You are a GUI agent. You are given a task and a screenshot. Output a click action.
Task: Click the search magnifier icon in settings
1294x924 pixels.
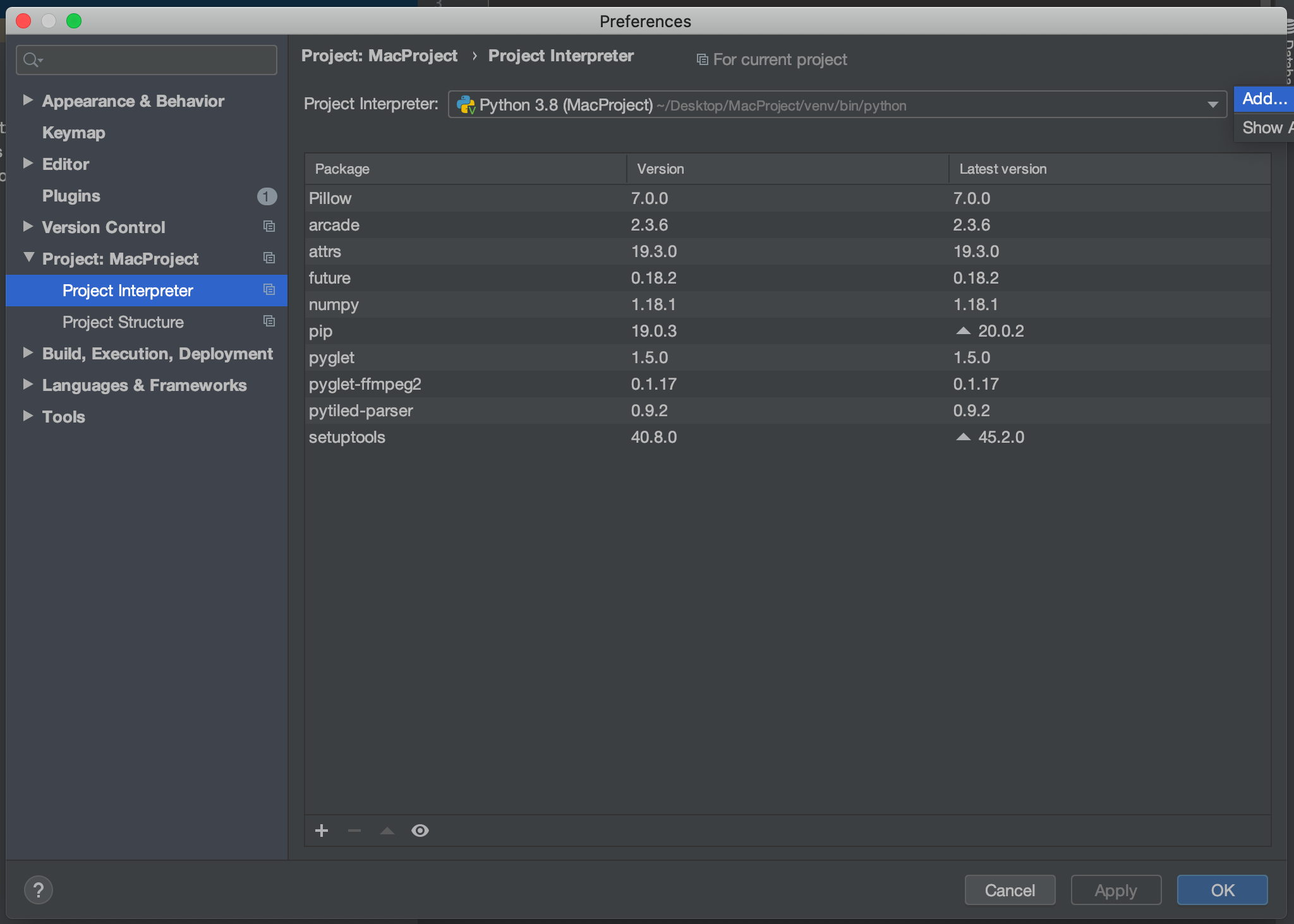pyautogui.click(x=32, y=60)
